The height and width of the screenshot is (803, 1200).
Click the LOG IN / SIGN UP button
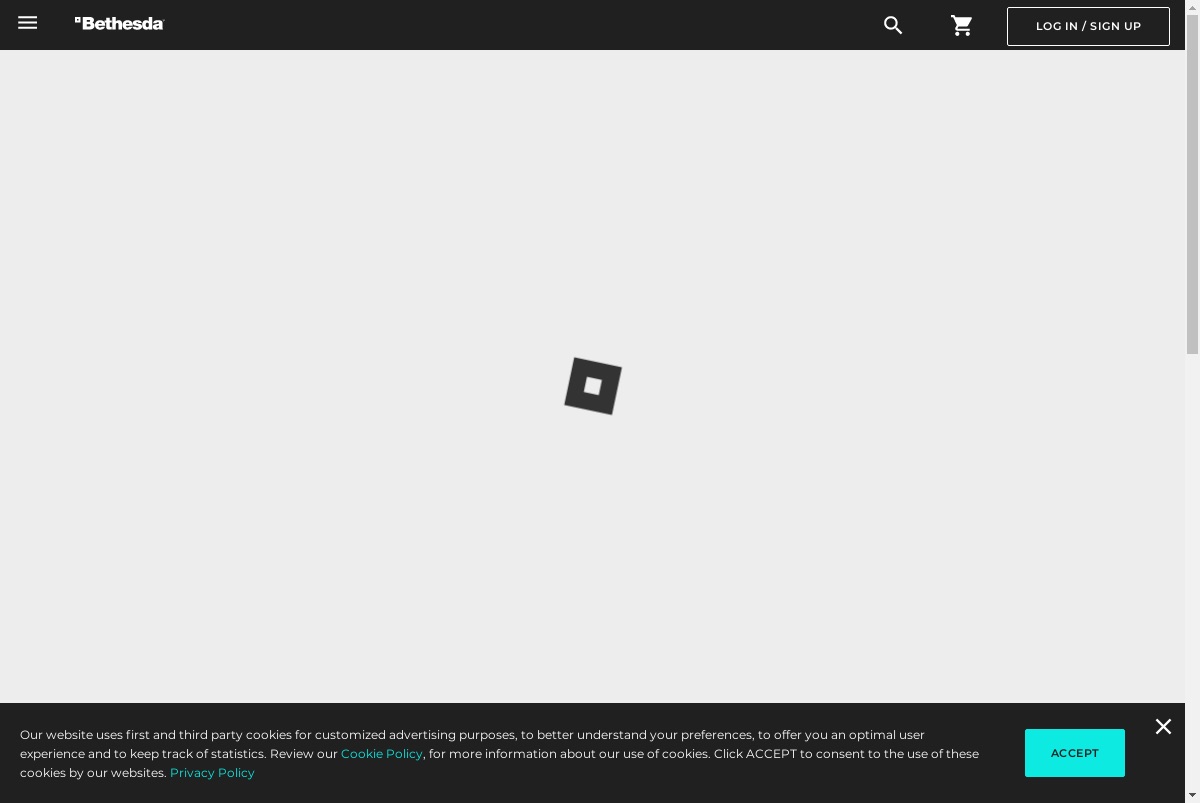click(1088, 26)
